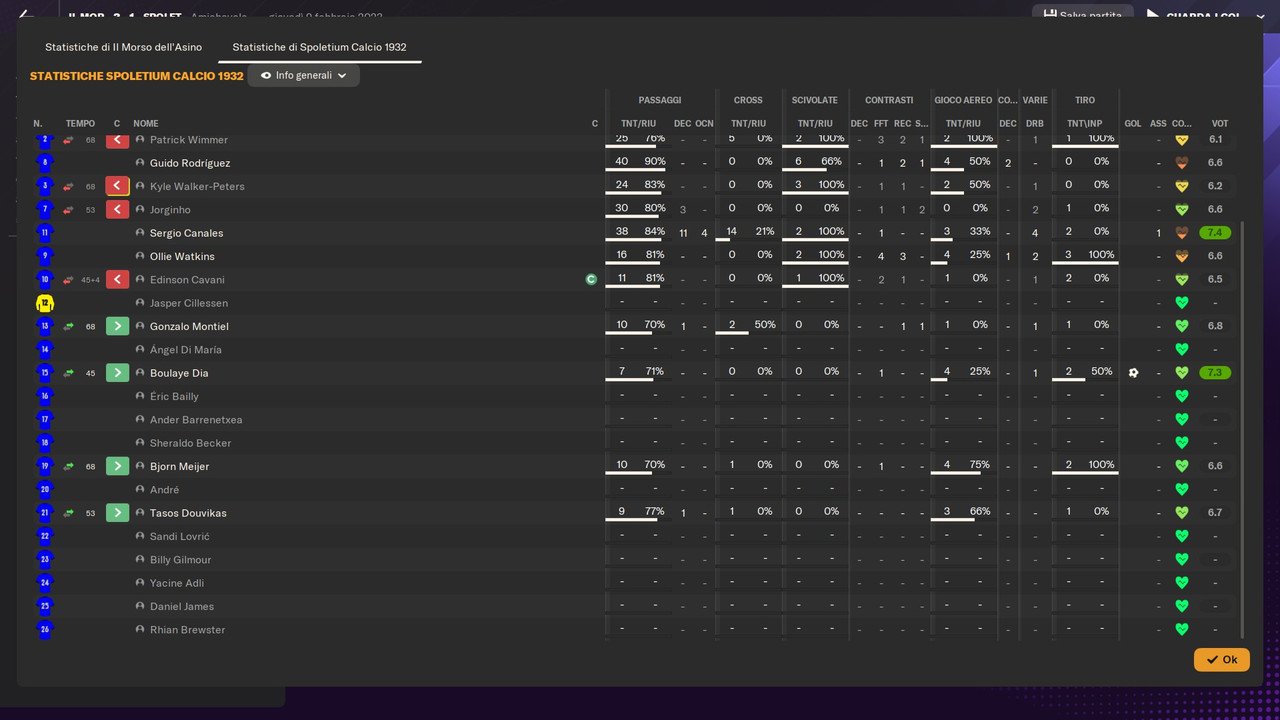Click the green arrow for Bjorn Meijer

(x=117, y=466)
